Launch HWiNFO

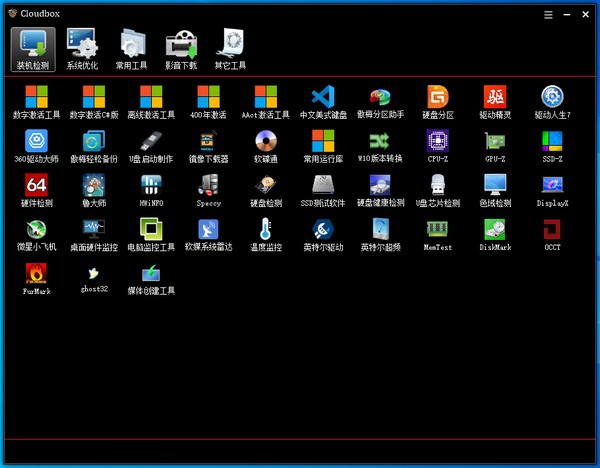pyautogui.click(x=151, y=191)
